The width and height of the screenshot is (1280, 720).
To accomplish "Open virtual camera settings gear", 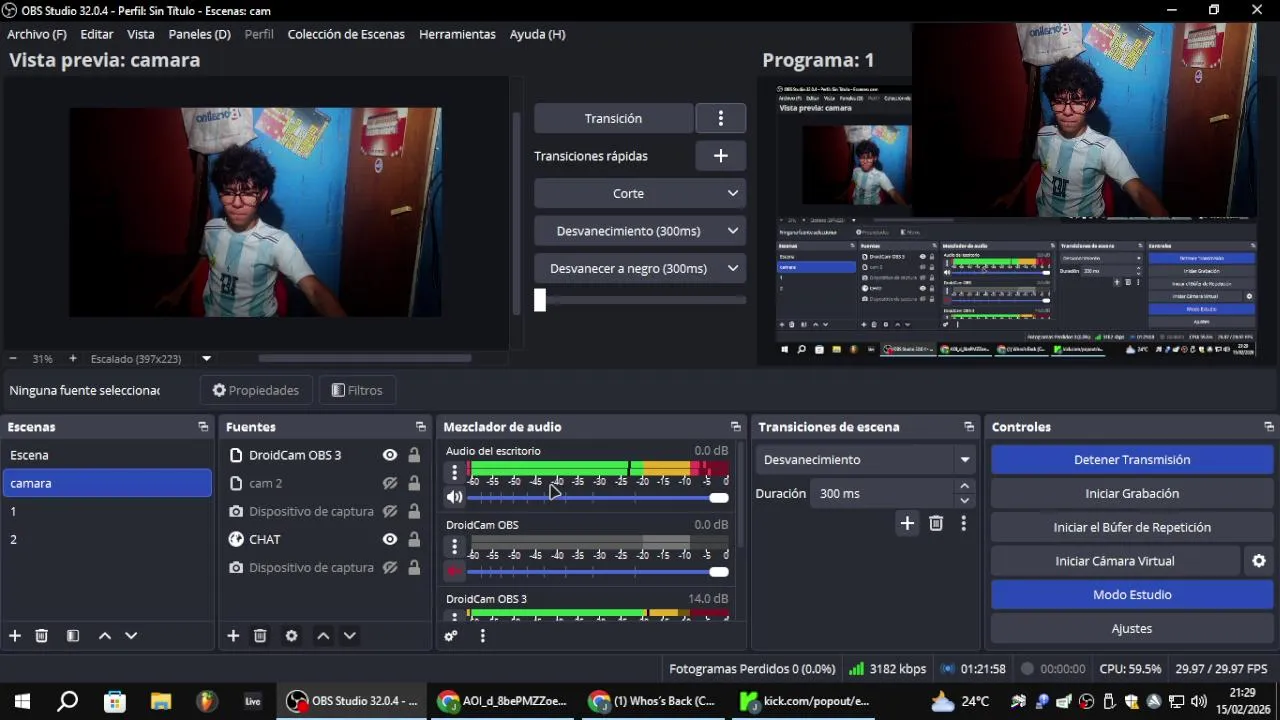I will [1259, 561].
